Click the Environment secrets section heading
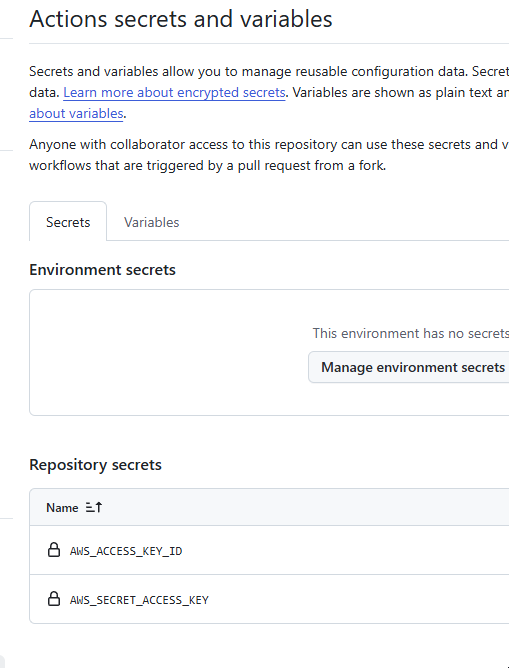509x668 pixels. pyautogui.click(x=102, y=270)
